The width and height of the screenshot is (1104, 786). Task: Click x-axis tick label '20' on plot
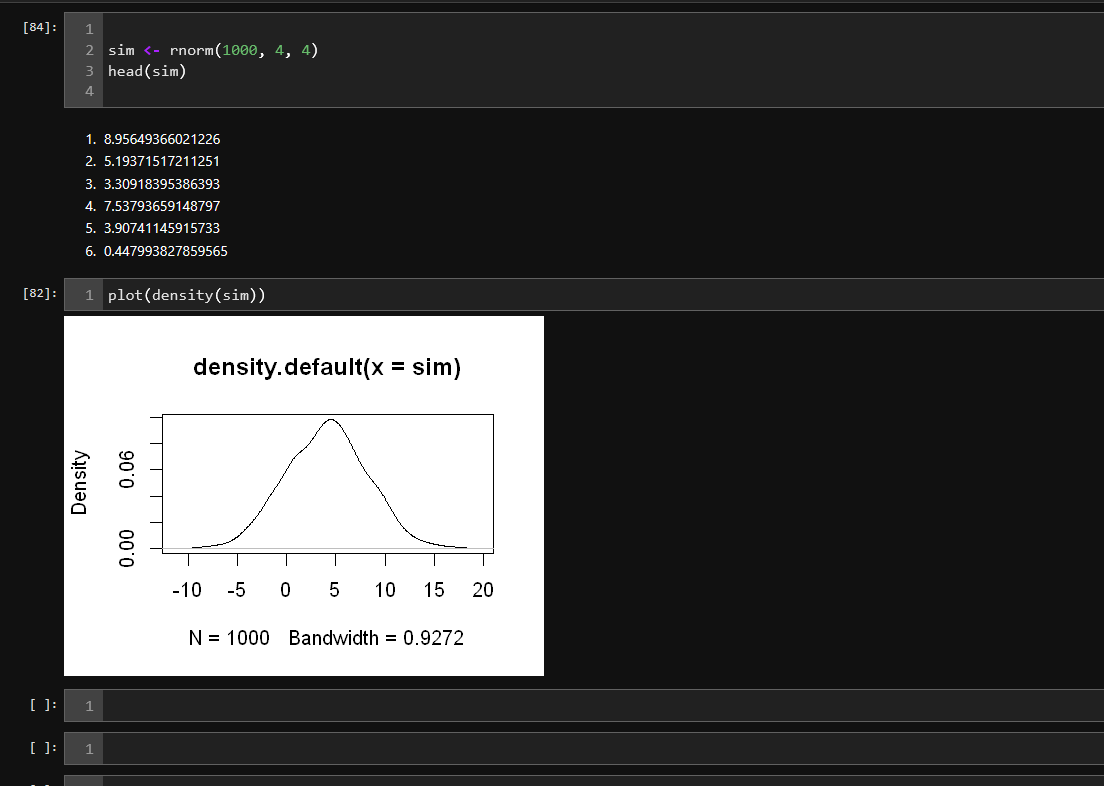[x=483, y=590]
